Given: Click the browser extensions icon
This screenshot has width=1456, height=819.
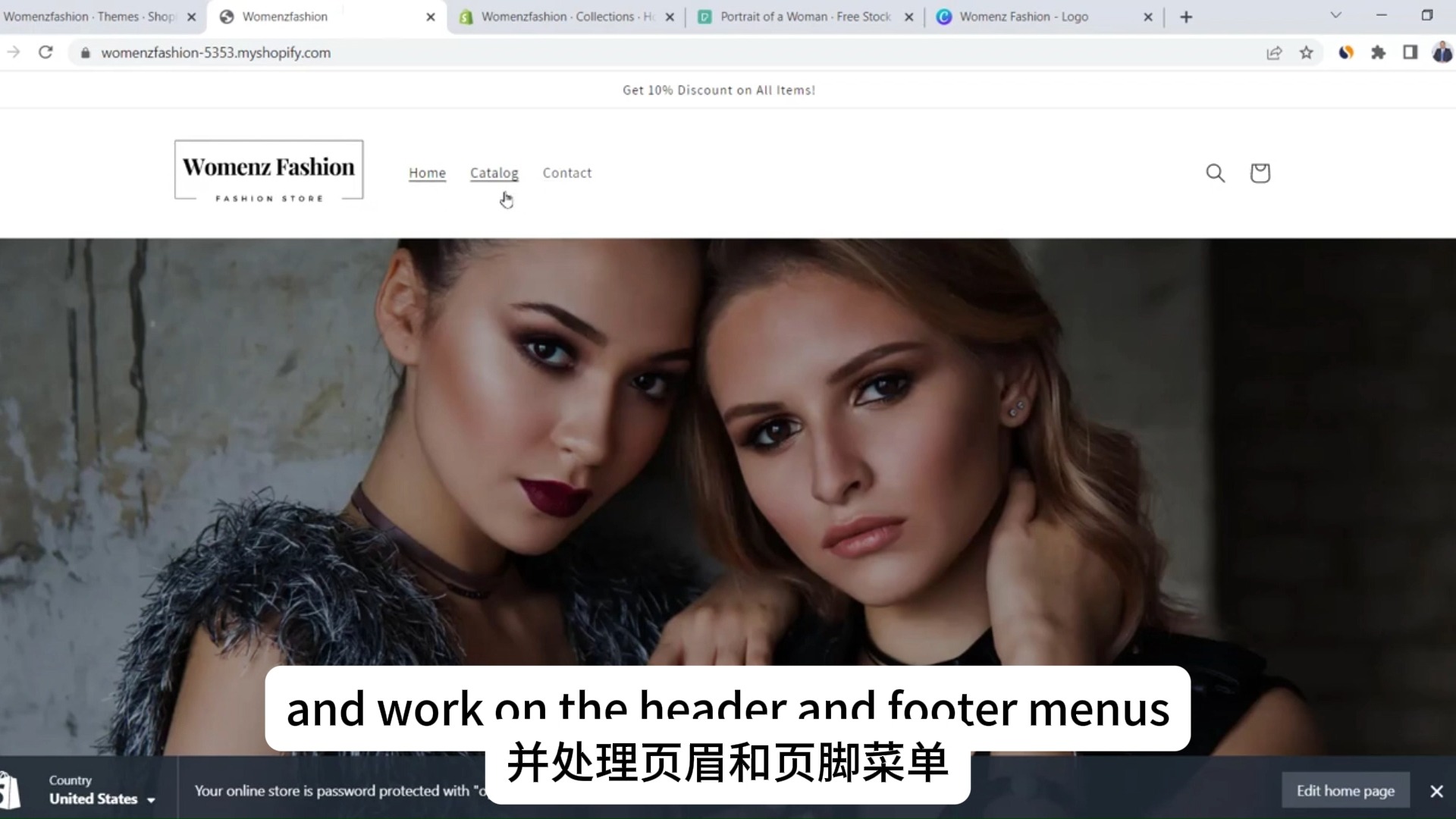Looking at the screenshot, I should point(1378,53).
